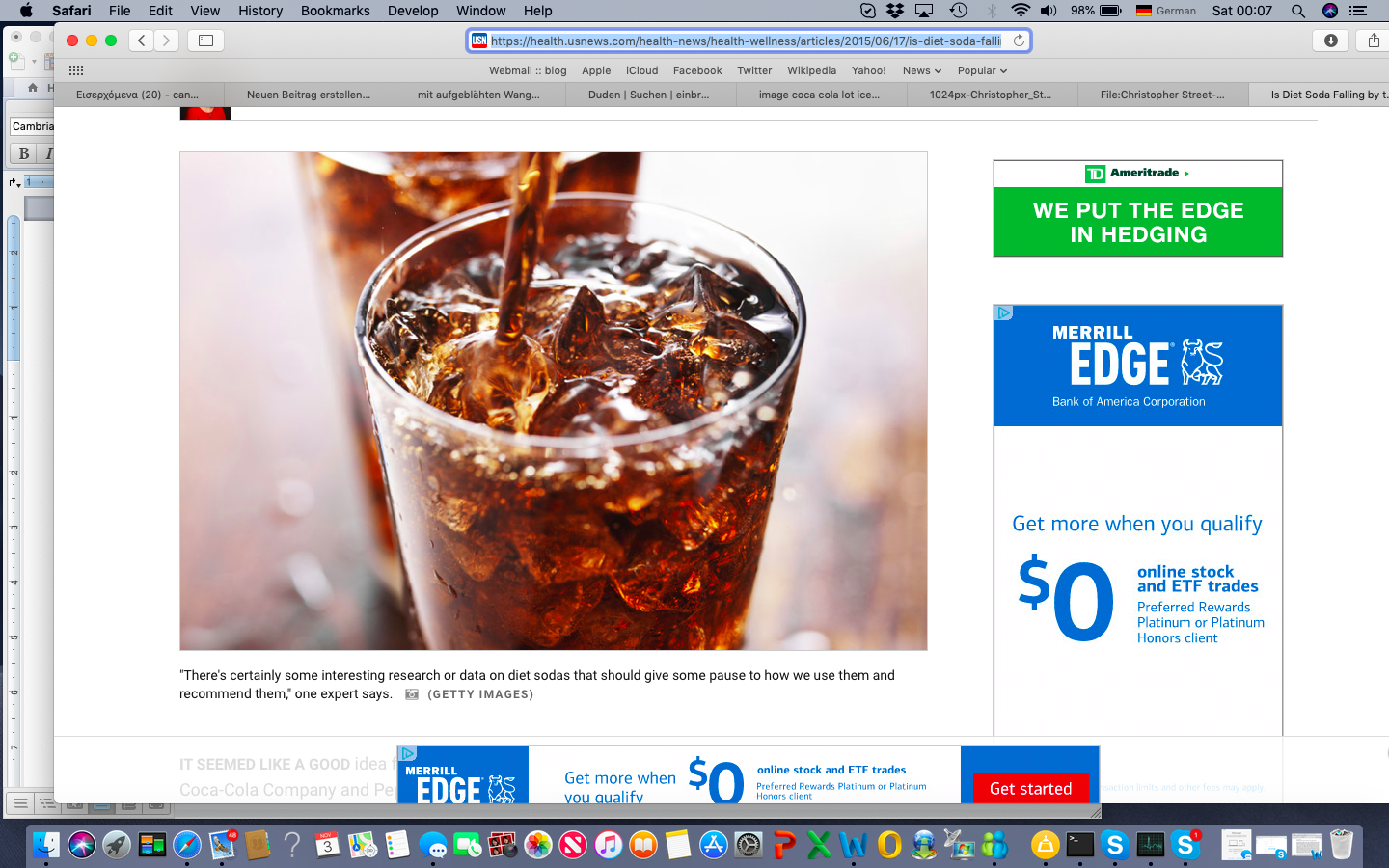Click the Merrill Edge sidebar ad

[1138, 521]
